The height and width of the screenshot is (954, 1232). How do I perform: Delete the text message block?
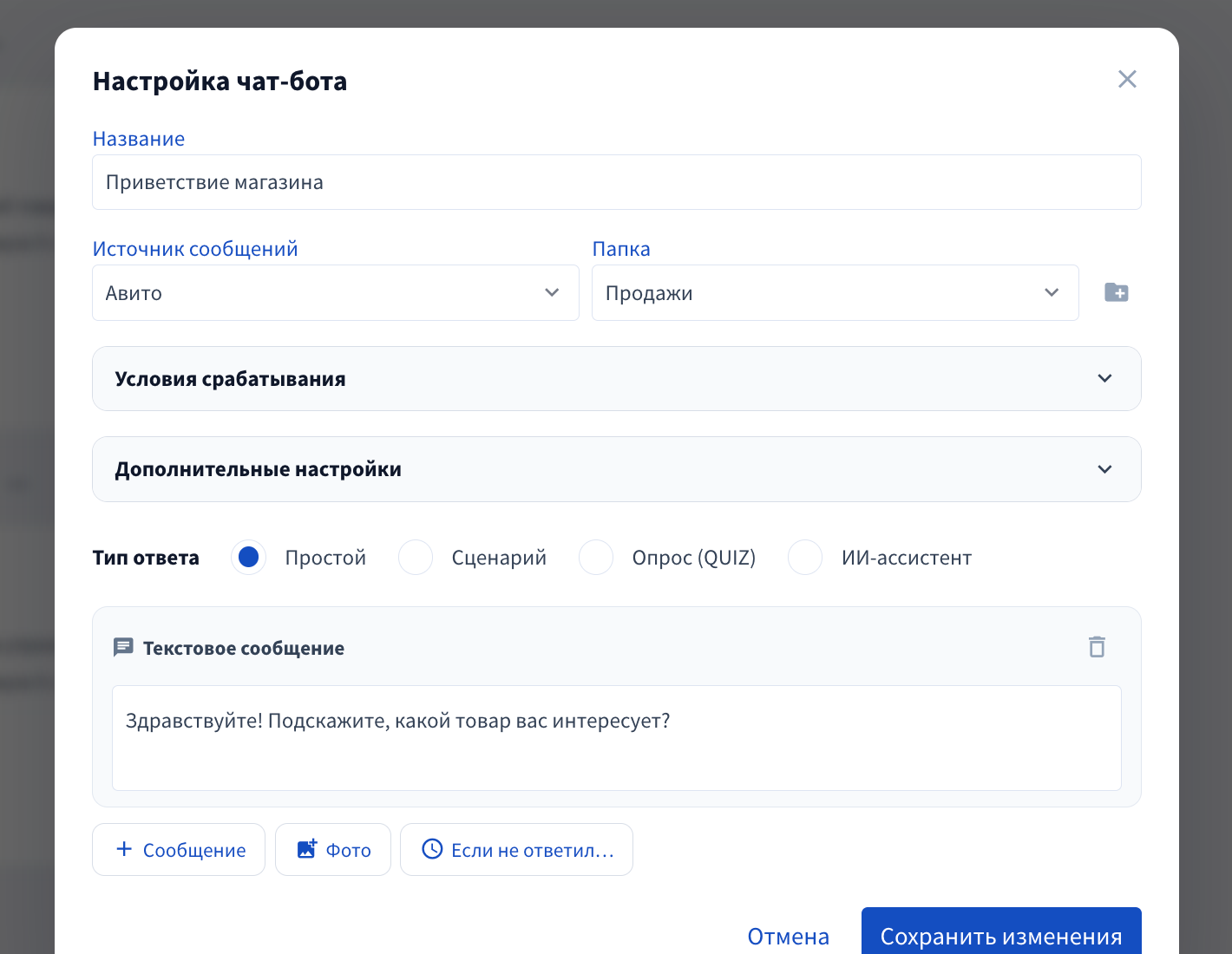[1097, 647]
